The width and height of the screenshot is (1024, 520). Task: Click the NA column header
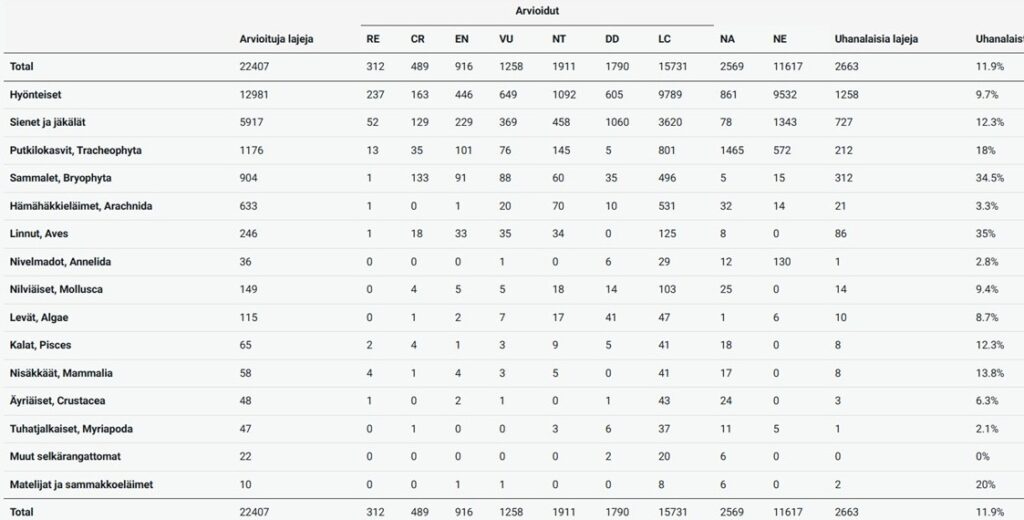(727, 39)
